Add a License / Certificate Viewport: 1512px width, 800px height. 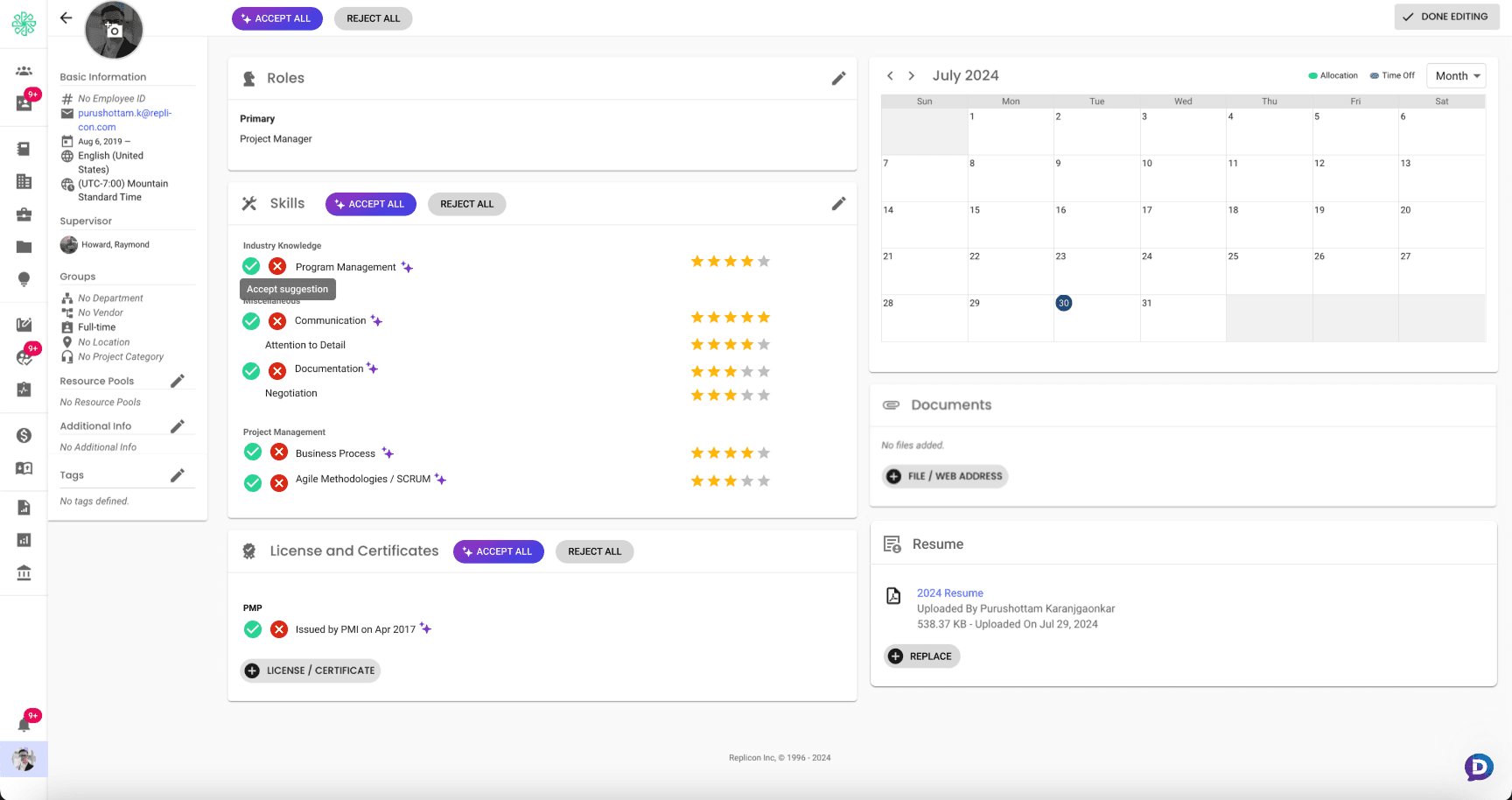pyautogui.click(x=311, y=670)
